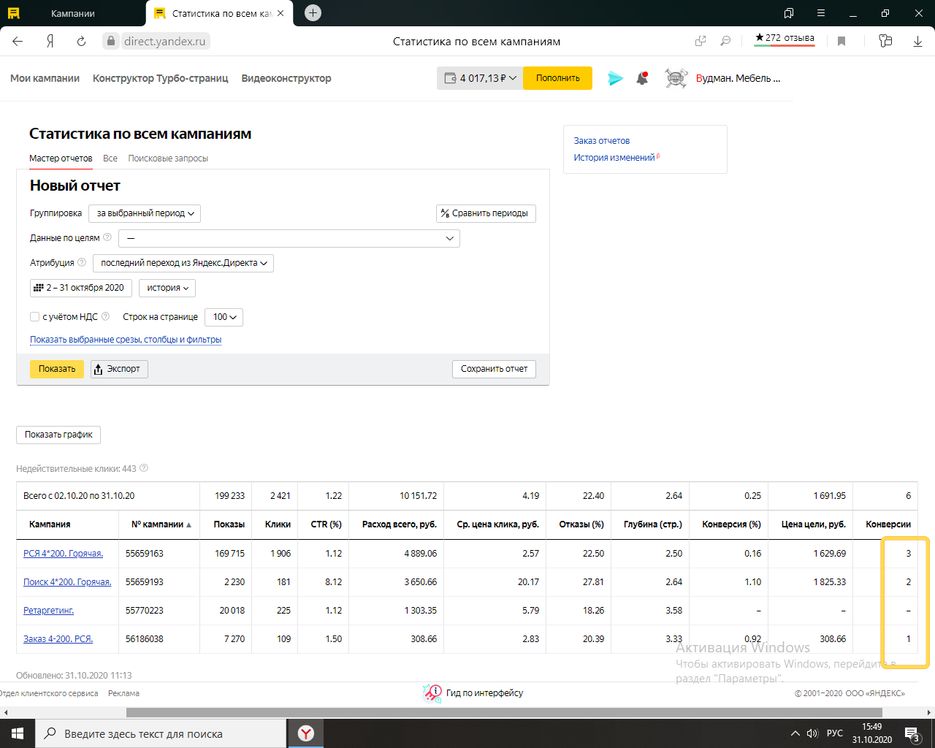Click the Windows taskbar search field
This screenshot has height=748, width=935.
tap(161, 734)
